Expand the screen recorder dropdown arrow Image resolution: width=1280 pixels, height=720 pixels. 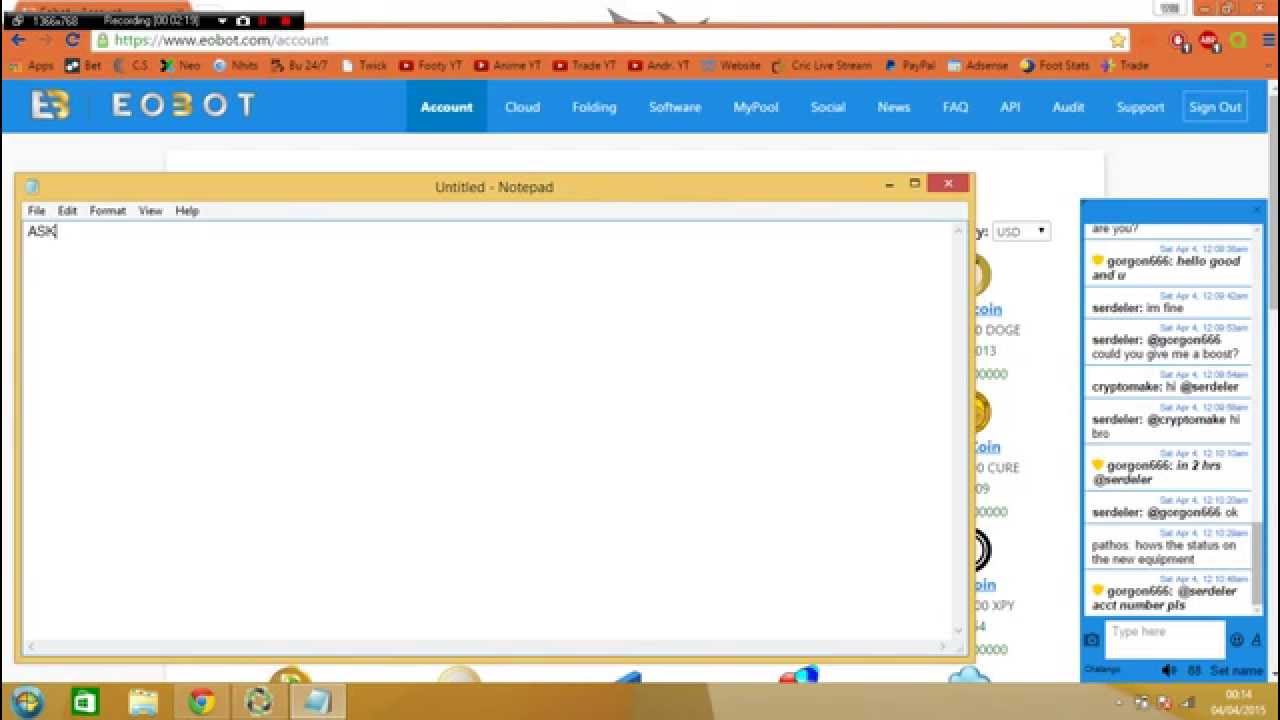pyautogui.click(x=222, y=20)
